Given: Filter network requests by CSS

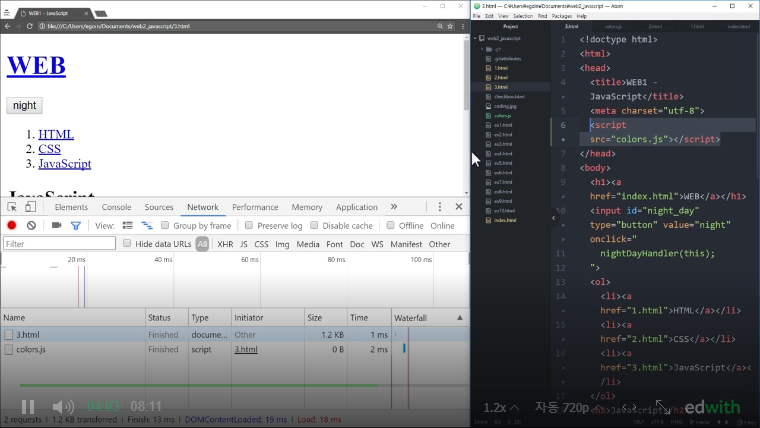Looking at the screenshot, I should (261, 244).
